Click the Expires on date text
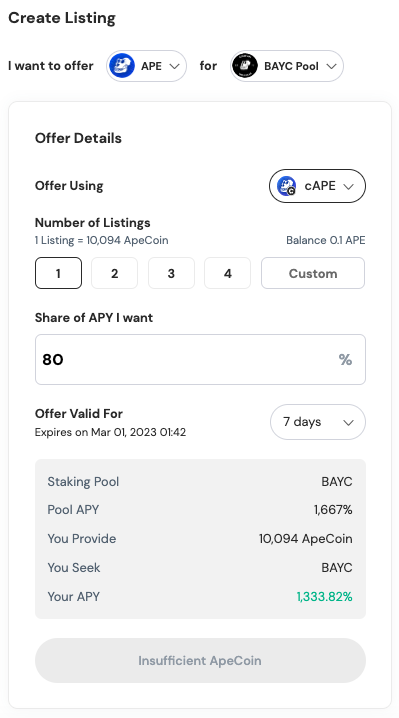Image resolution: width=399 pixels, height=718 pixels. [110, 432]
